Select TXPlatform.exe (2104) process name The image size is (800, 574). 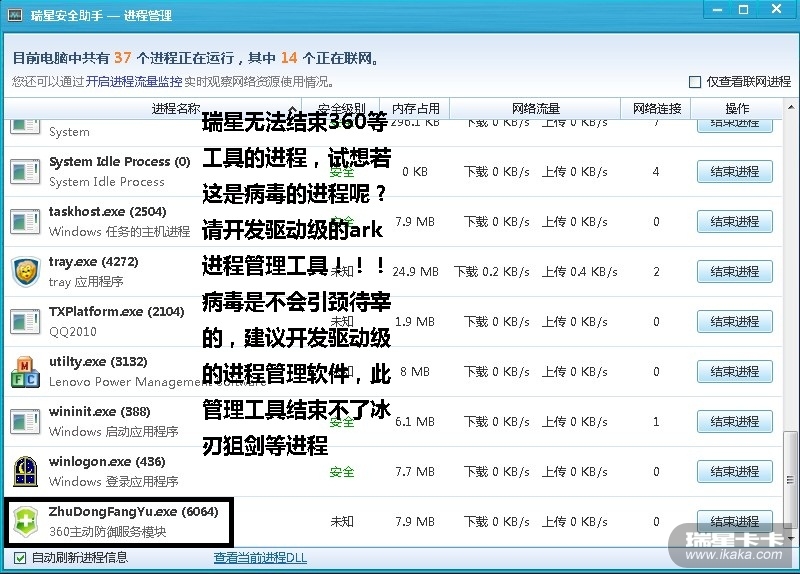click(x=116, y=312)
